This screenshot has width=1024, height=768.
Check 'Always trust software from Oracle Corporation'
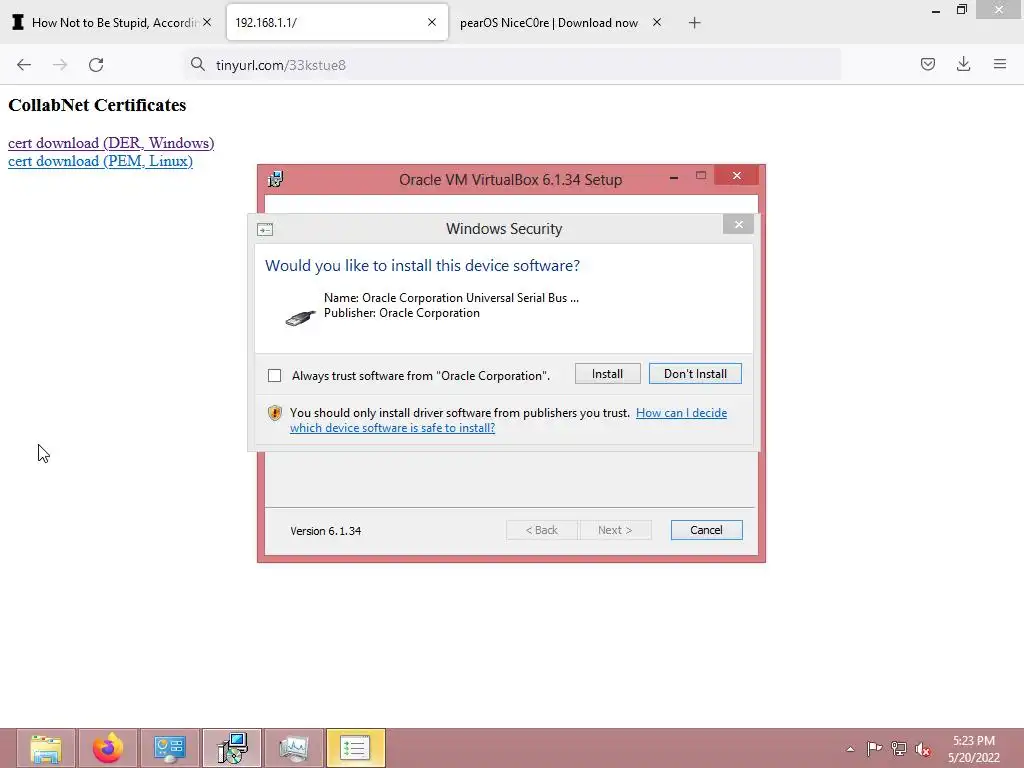click(x=274, y=376)
